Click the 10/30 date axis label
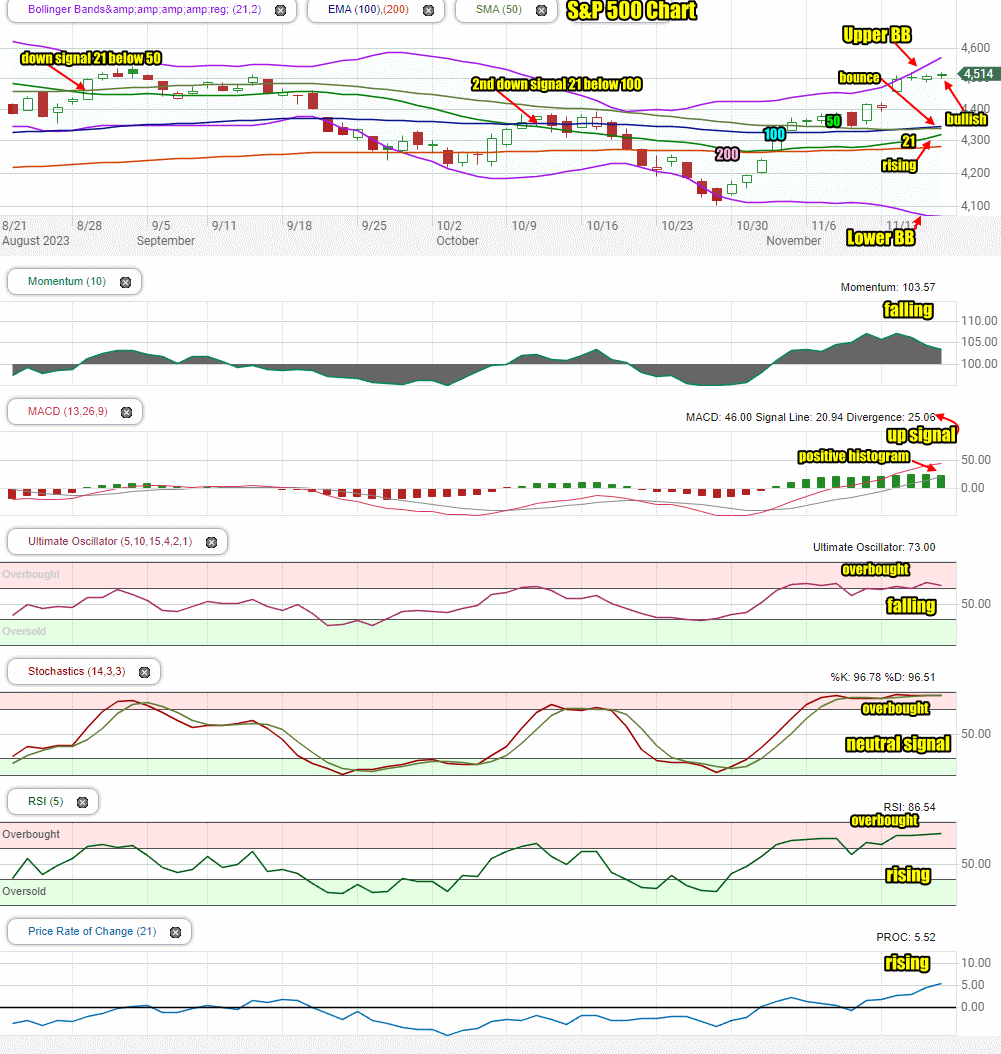 point(752,226)
